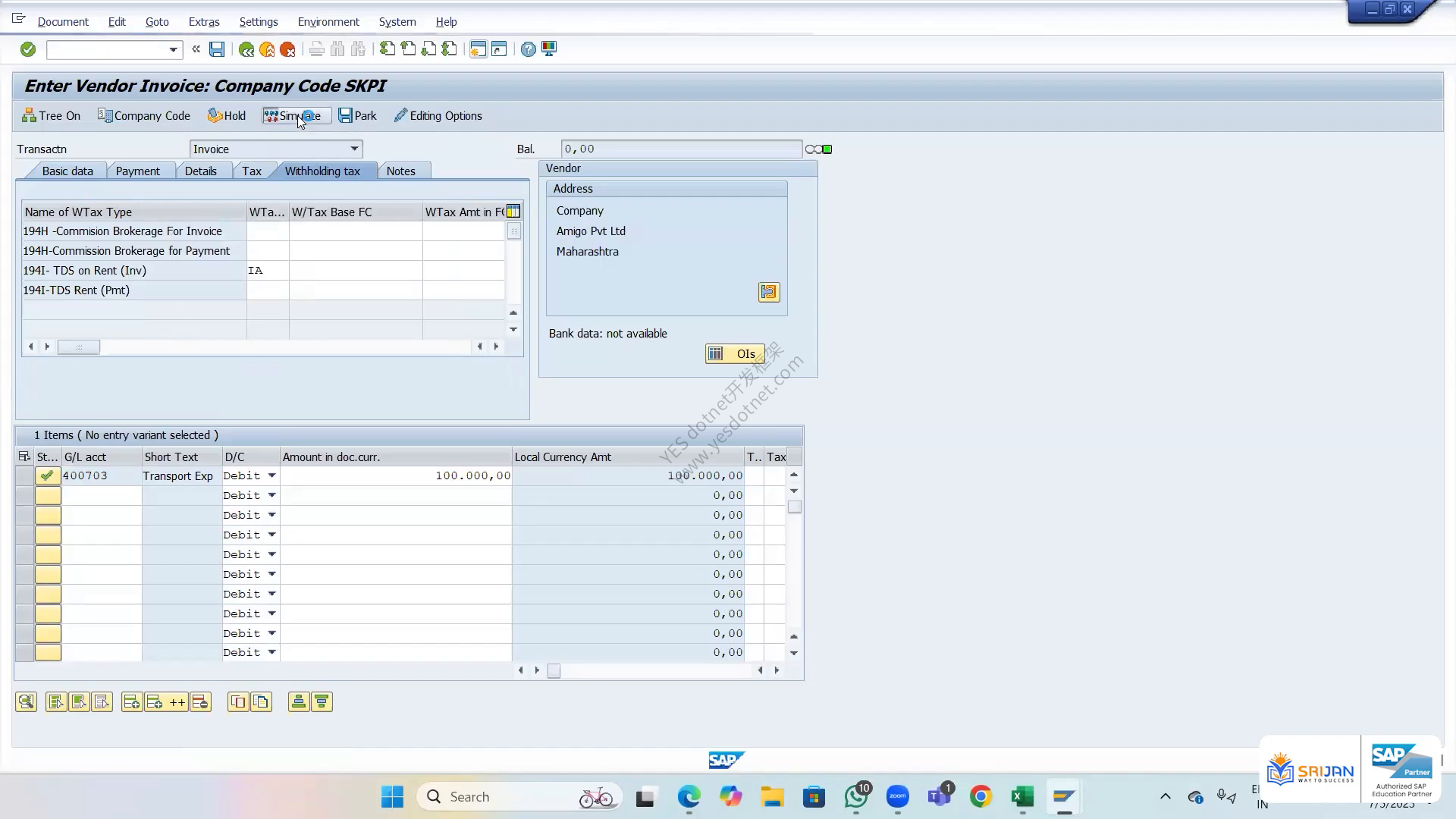The width and height of the screenshot is (1456, 819).
Task: Click the green checkmark Enter icon
Action: pos(28,49)
